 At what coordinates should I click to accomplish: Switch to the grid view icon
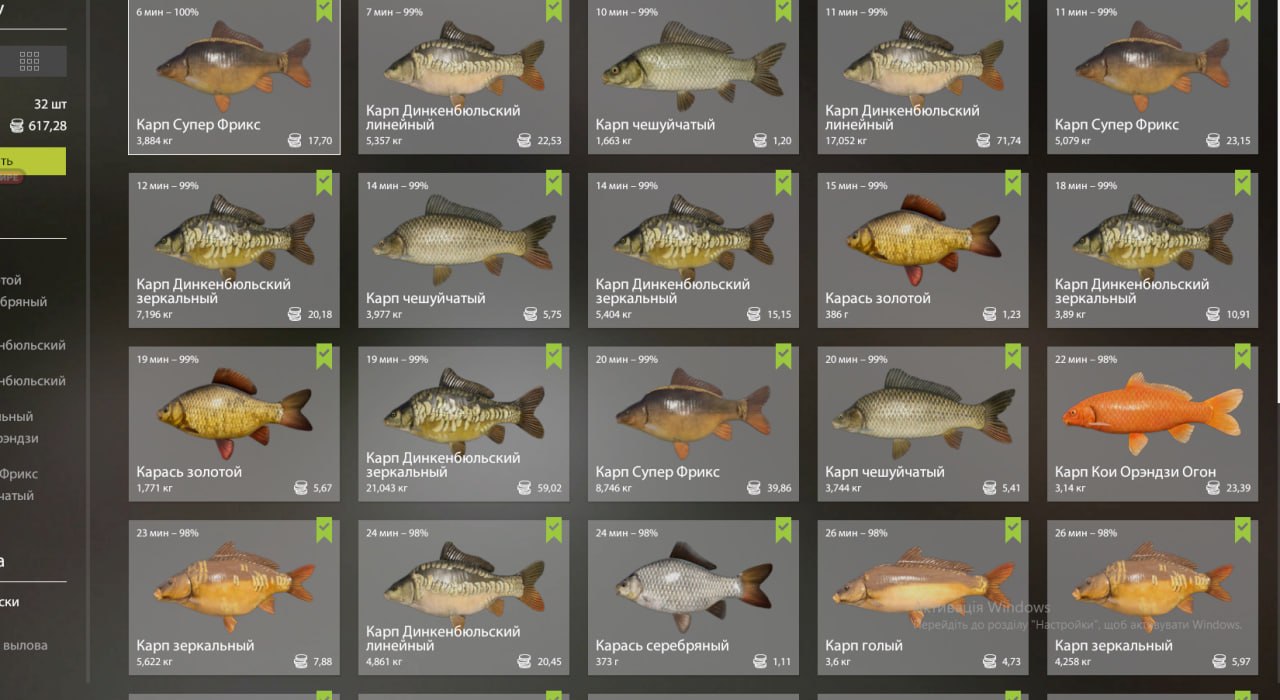29,62
